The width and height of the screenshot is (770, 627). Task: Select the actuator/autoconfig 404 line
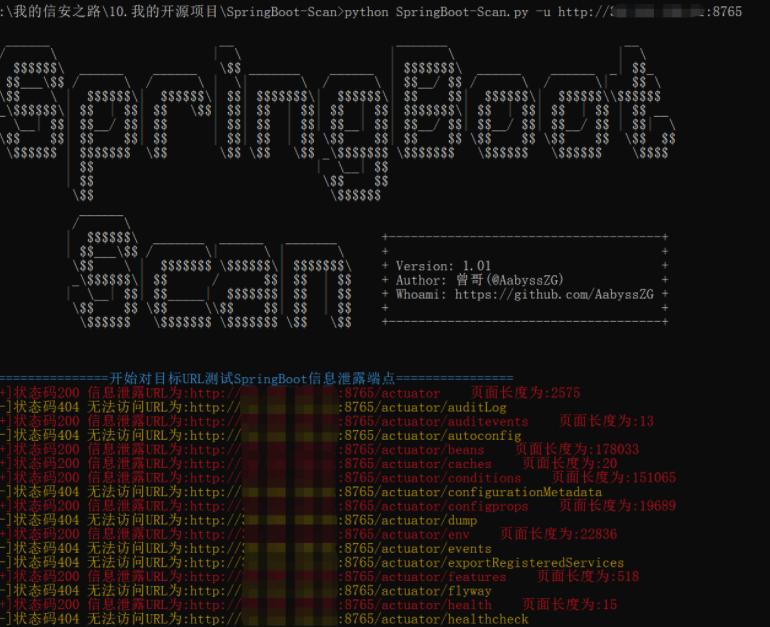(260, 436)
